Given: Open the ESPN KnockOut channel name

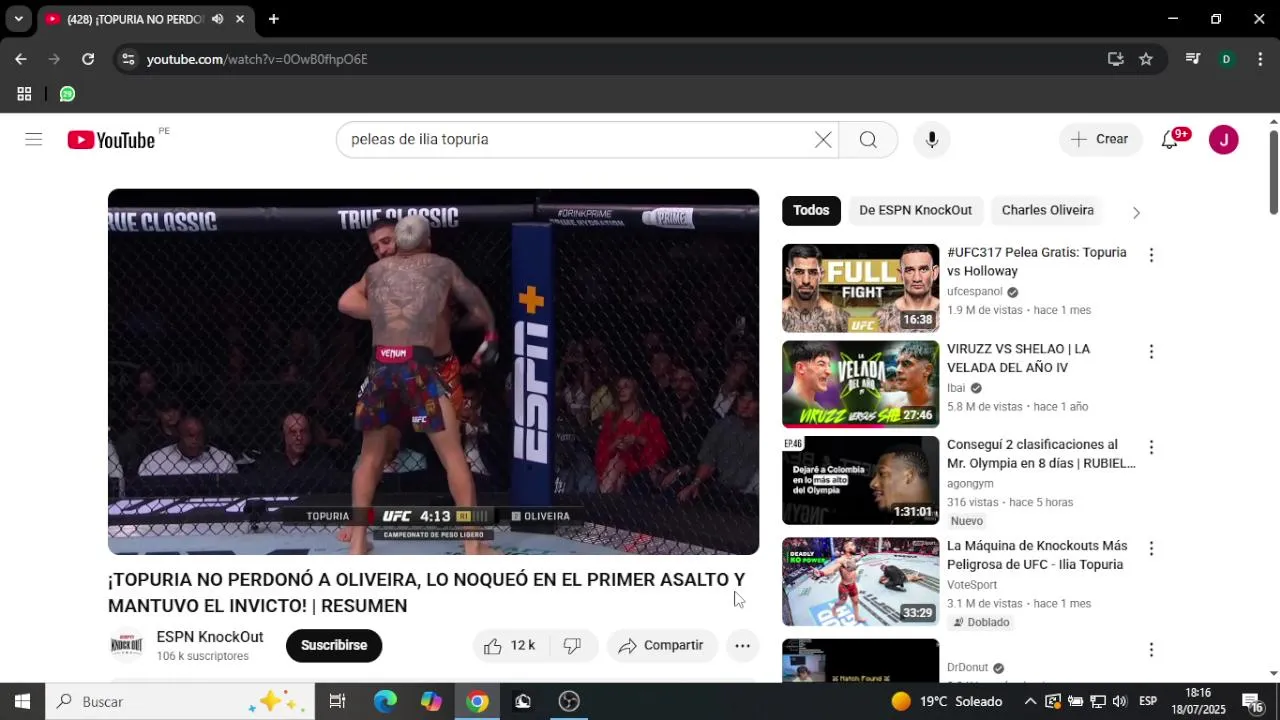Looking at the screenshot, I should click(x=210, y=637).
